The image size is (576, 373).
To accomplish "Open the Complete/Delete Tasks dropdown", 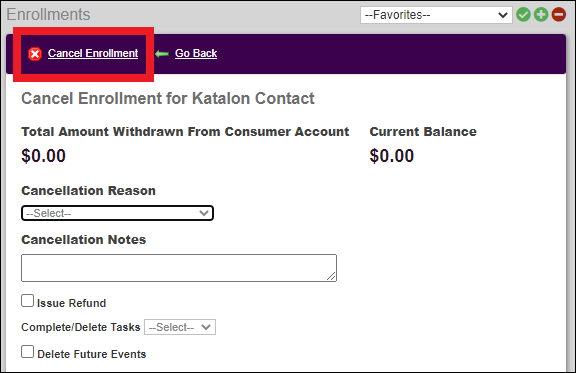I will click(x=180, y=327).
